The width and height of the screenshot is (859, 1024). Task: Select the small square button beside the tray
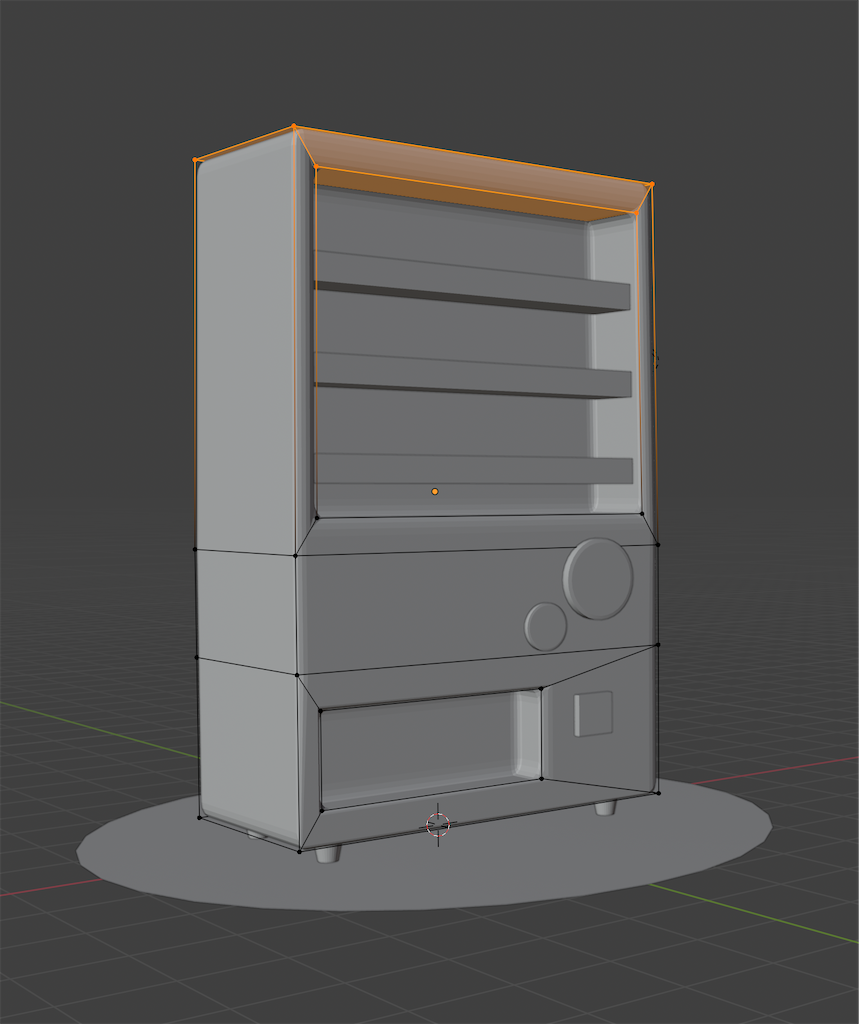pyautogui.click(x=593, y=714)
